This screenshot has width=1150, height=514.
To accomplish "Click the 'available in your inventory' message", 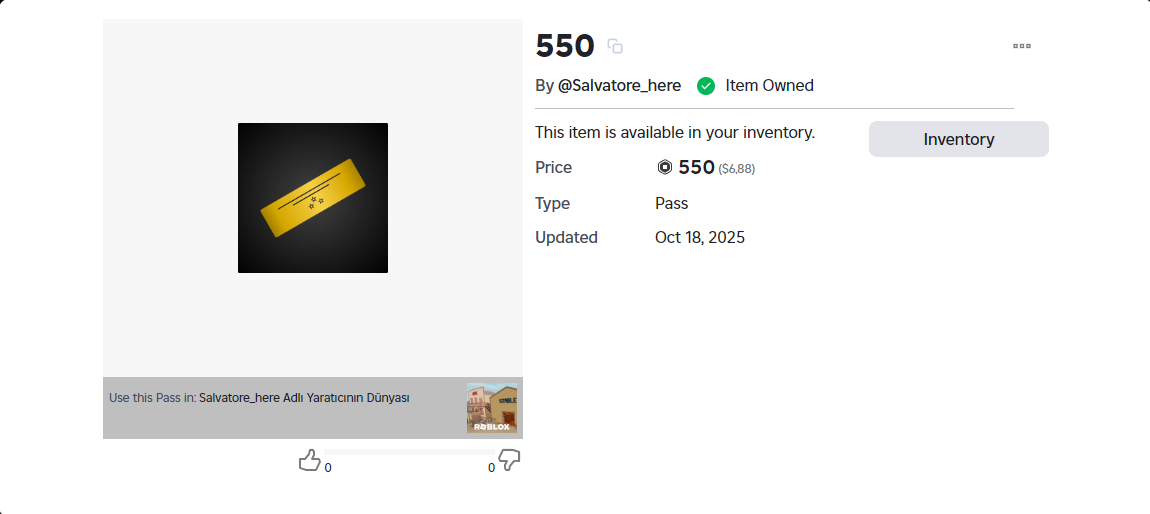I will click(x=675, y=132).
